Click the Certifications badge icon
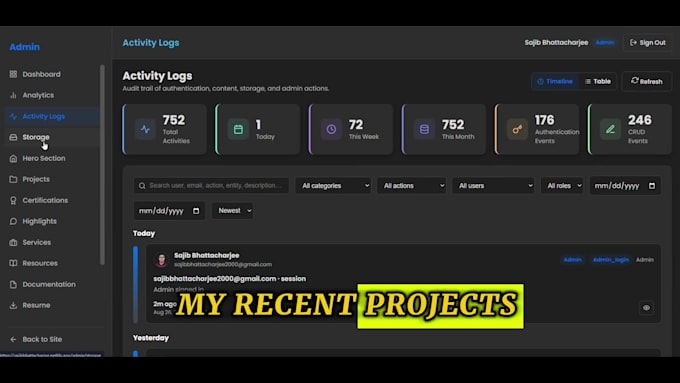680x383 pixels. click(13, 200)
